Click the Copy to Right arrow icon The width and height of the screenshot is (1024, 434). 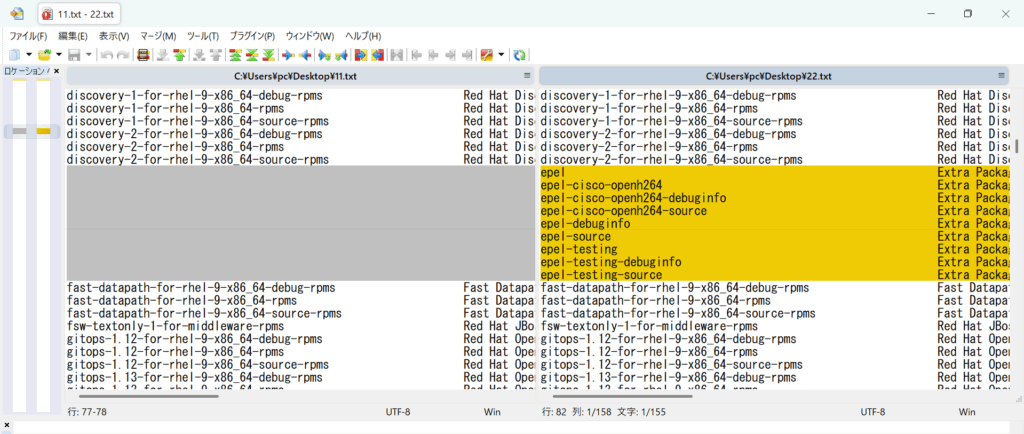288,54
